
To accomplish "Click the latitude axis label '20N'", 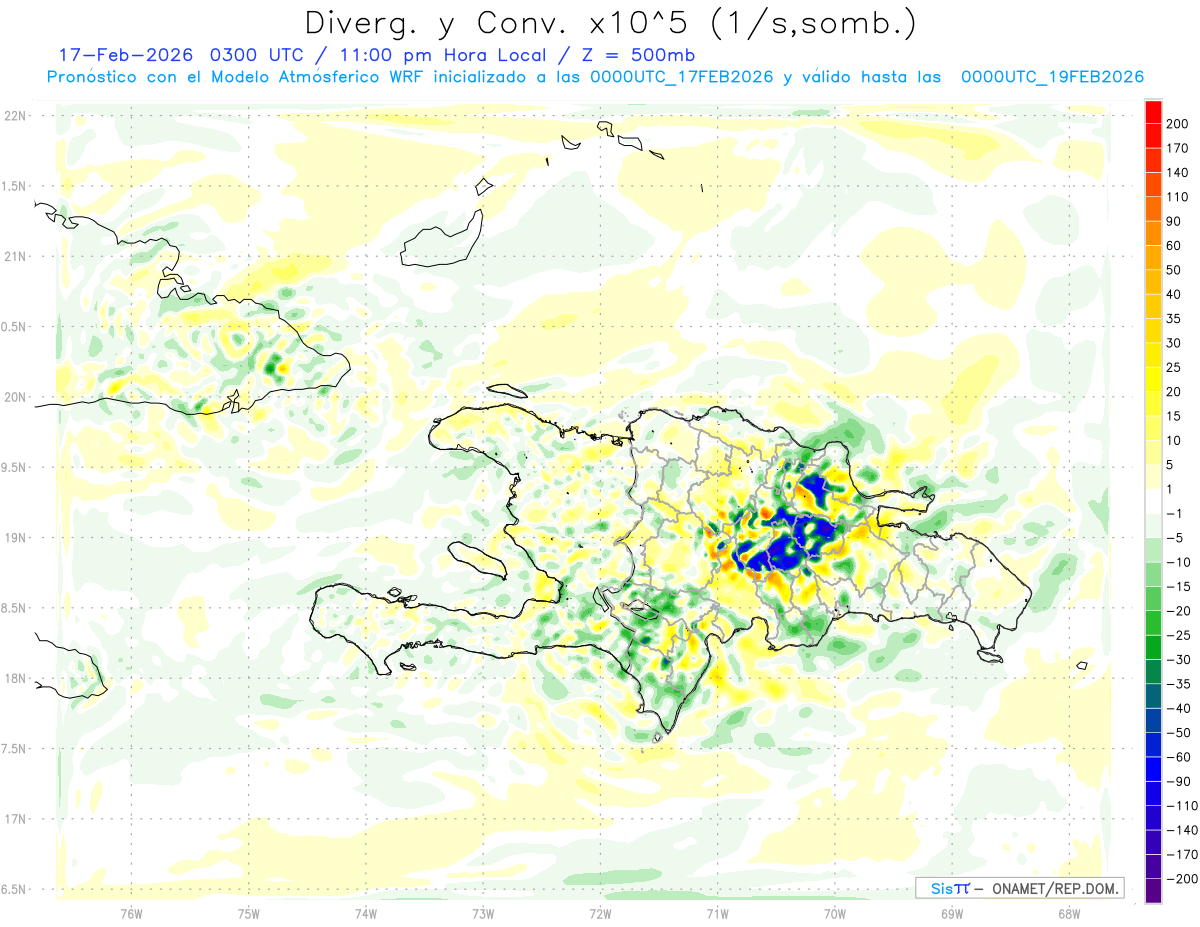I will point(16,397).
